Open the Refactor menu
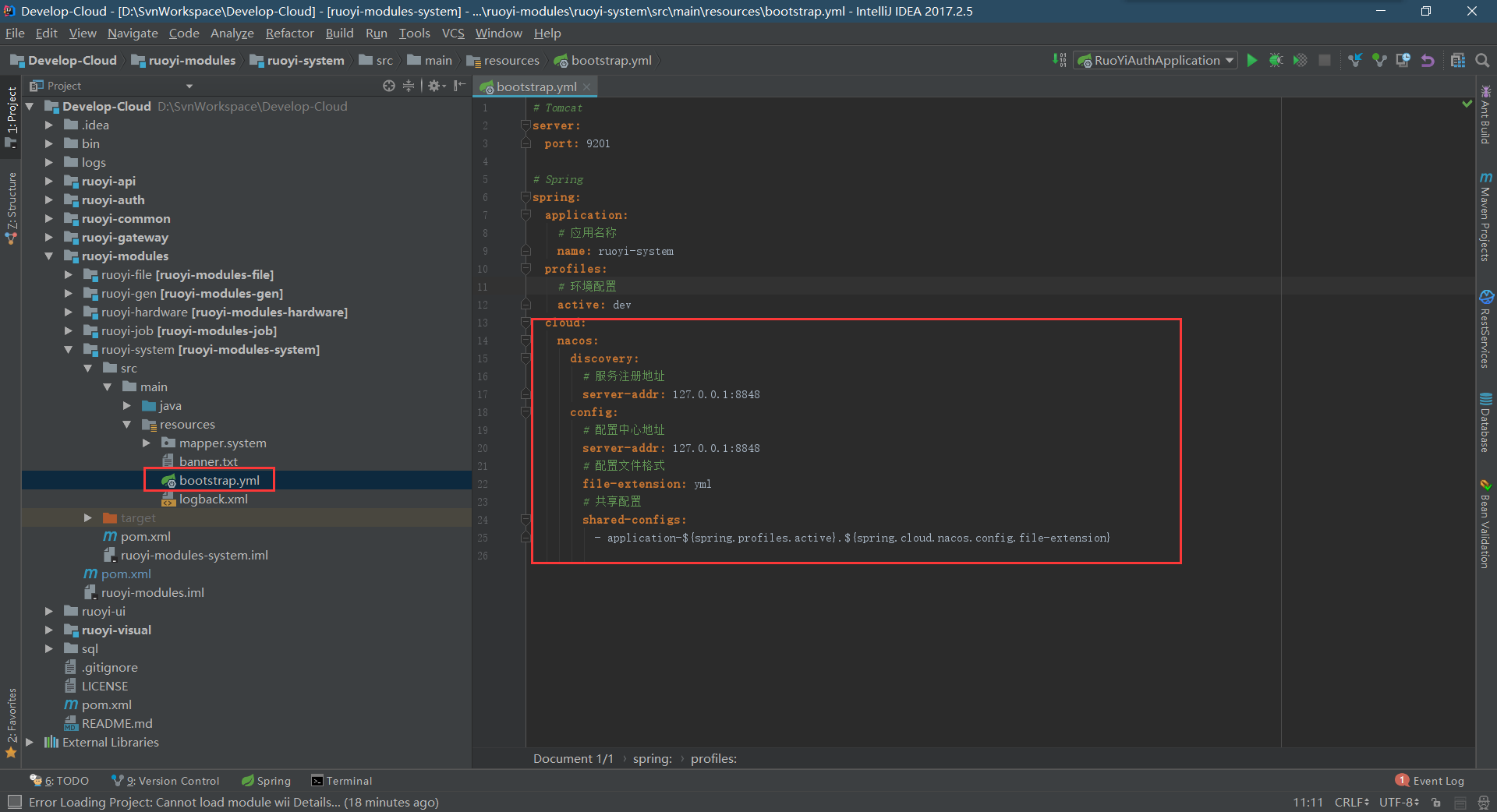The width and height of the screenshot is (1497, 812). pos(289,33)
